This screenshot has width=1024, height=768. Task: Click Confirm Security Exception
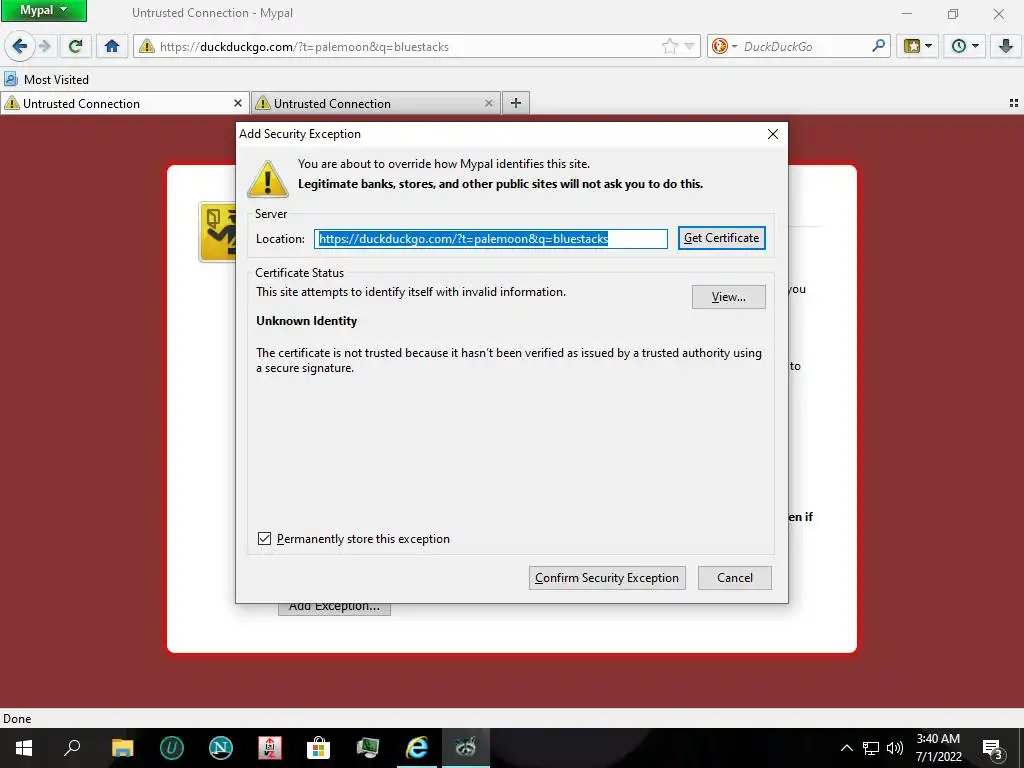(x=607, y=577)
